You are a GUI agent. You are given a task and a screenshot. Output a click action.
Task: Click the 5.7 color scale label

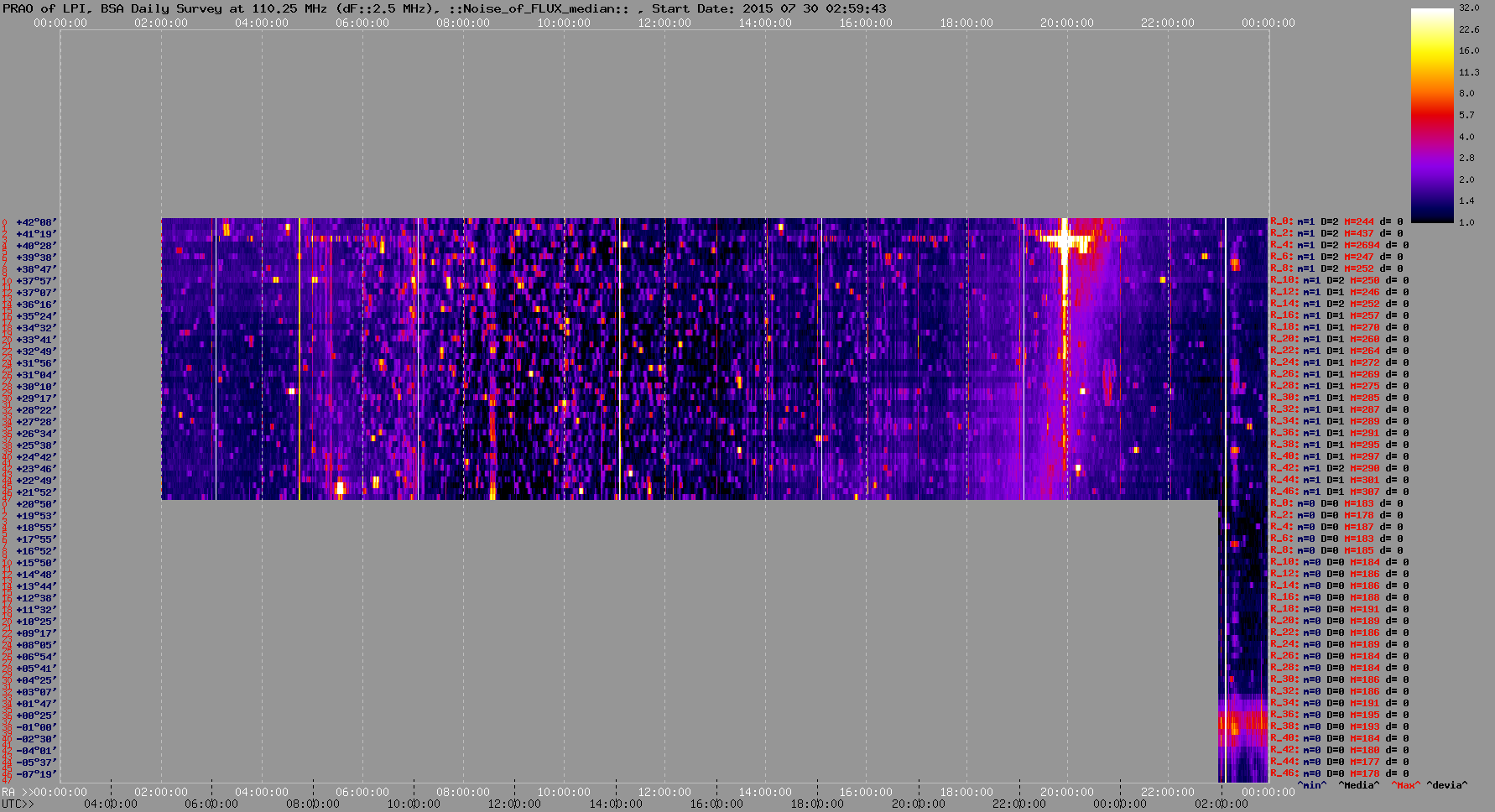pyautogui.click(x=1466, y=115)
